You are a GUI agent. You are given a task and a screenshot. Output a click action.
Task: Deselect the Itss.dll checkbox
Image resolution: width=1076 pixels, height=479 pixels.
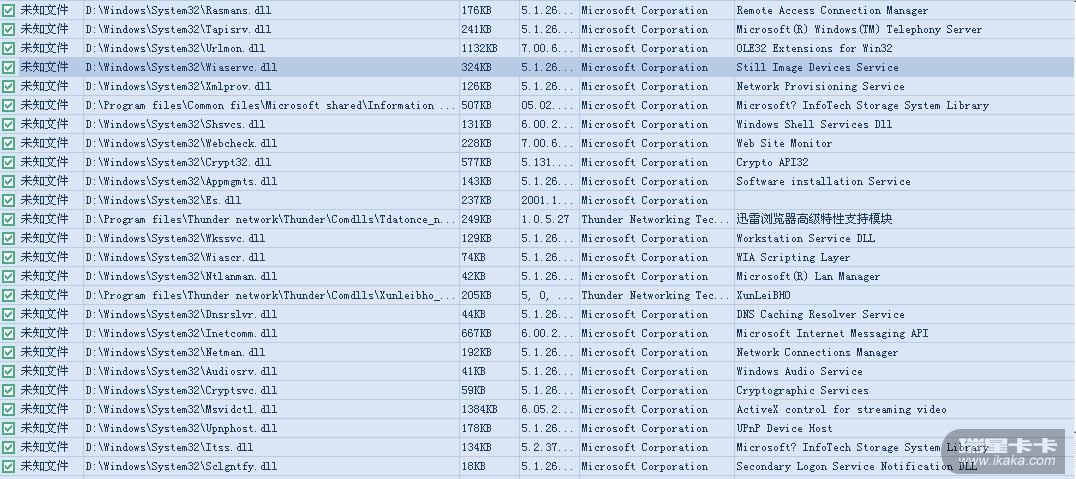(x=8, y=447)
